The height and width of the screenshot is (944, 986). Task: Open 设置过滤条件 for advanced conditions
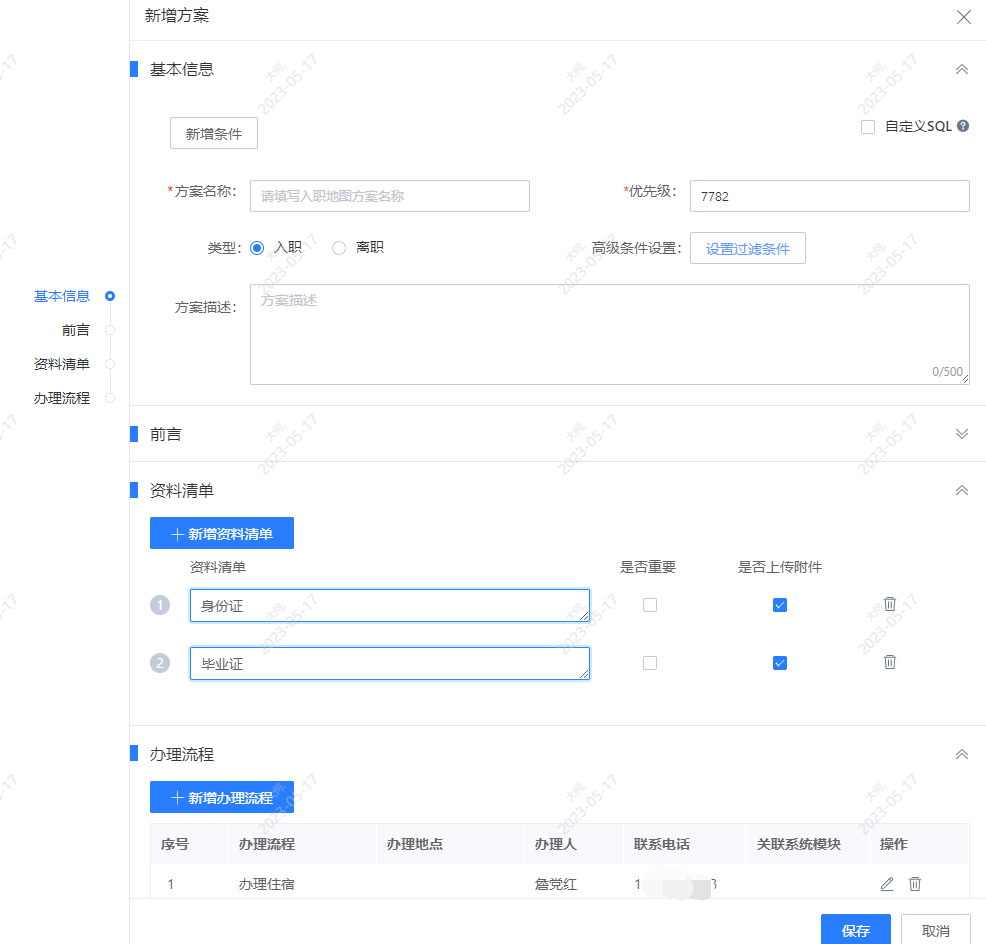(x=747, y=248)
